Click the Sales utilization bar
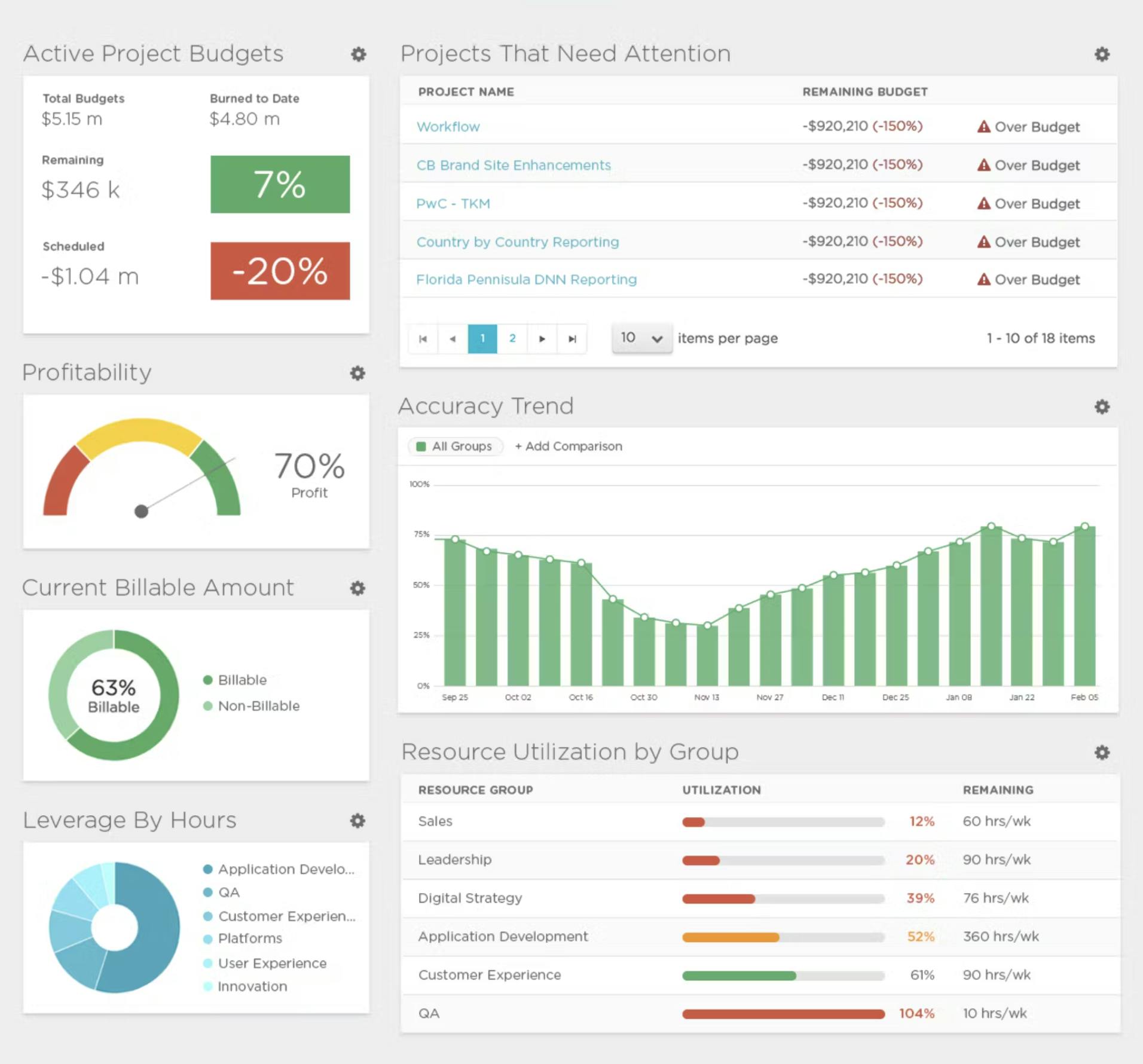This screenshot has height=1064, width=1143. tap(783, 822)
